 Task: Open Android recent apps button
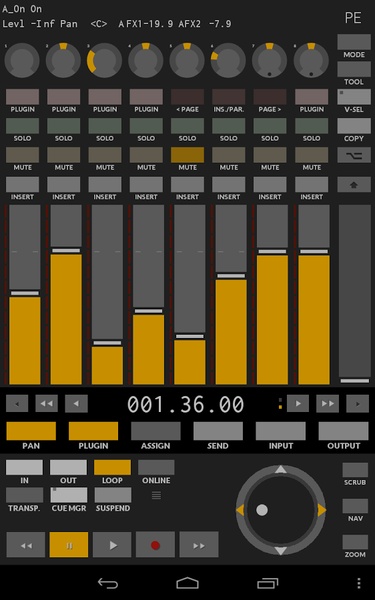(267, 583)
